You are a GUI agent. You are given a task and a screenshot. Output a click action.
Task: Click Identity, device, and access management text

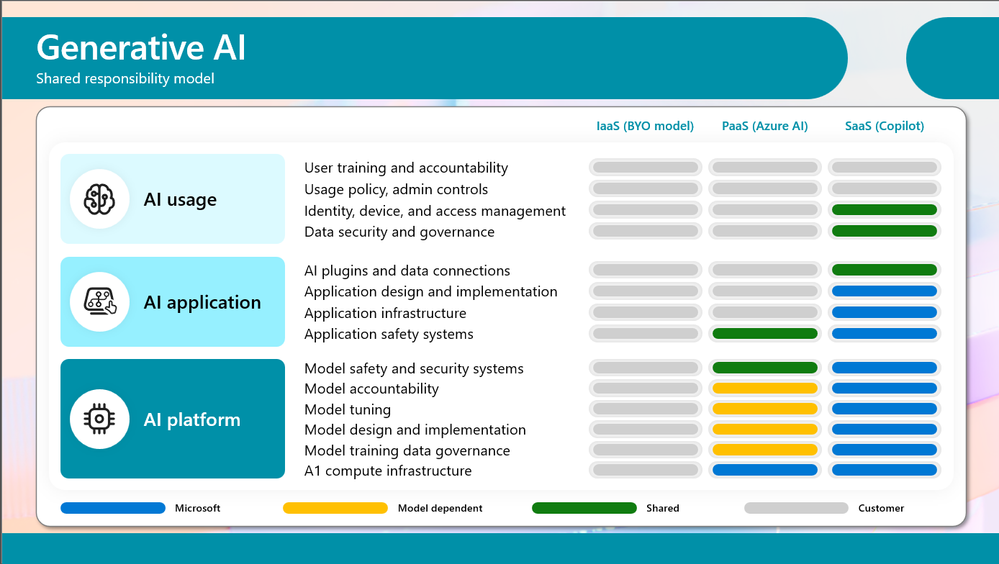coord(435,211)
